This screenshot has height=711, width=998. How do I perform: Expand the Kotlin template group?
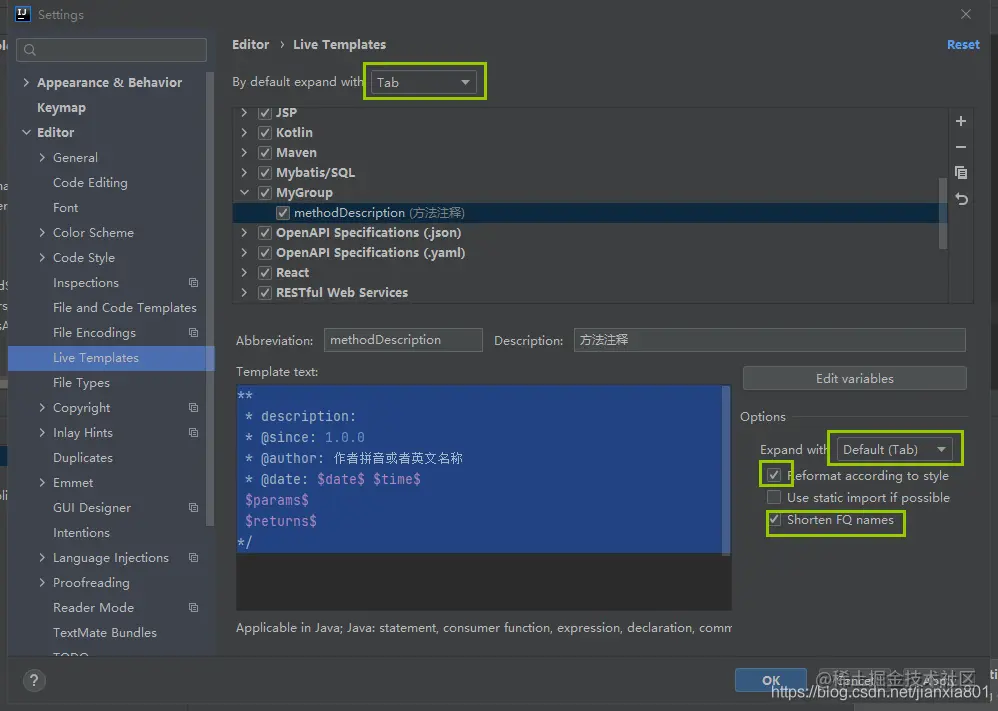click(x=244, y=132)
